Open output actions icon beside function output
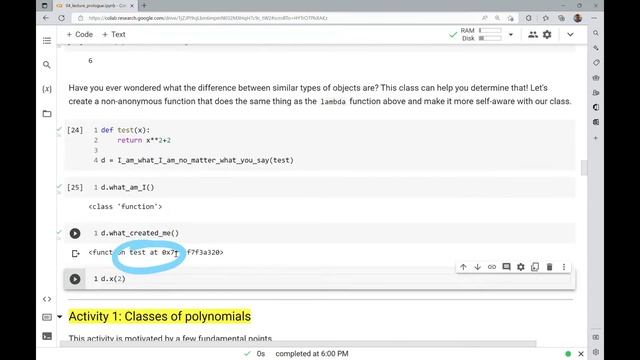This screenshot has width=640, height=360. (x=76, y=253)
